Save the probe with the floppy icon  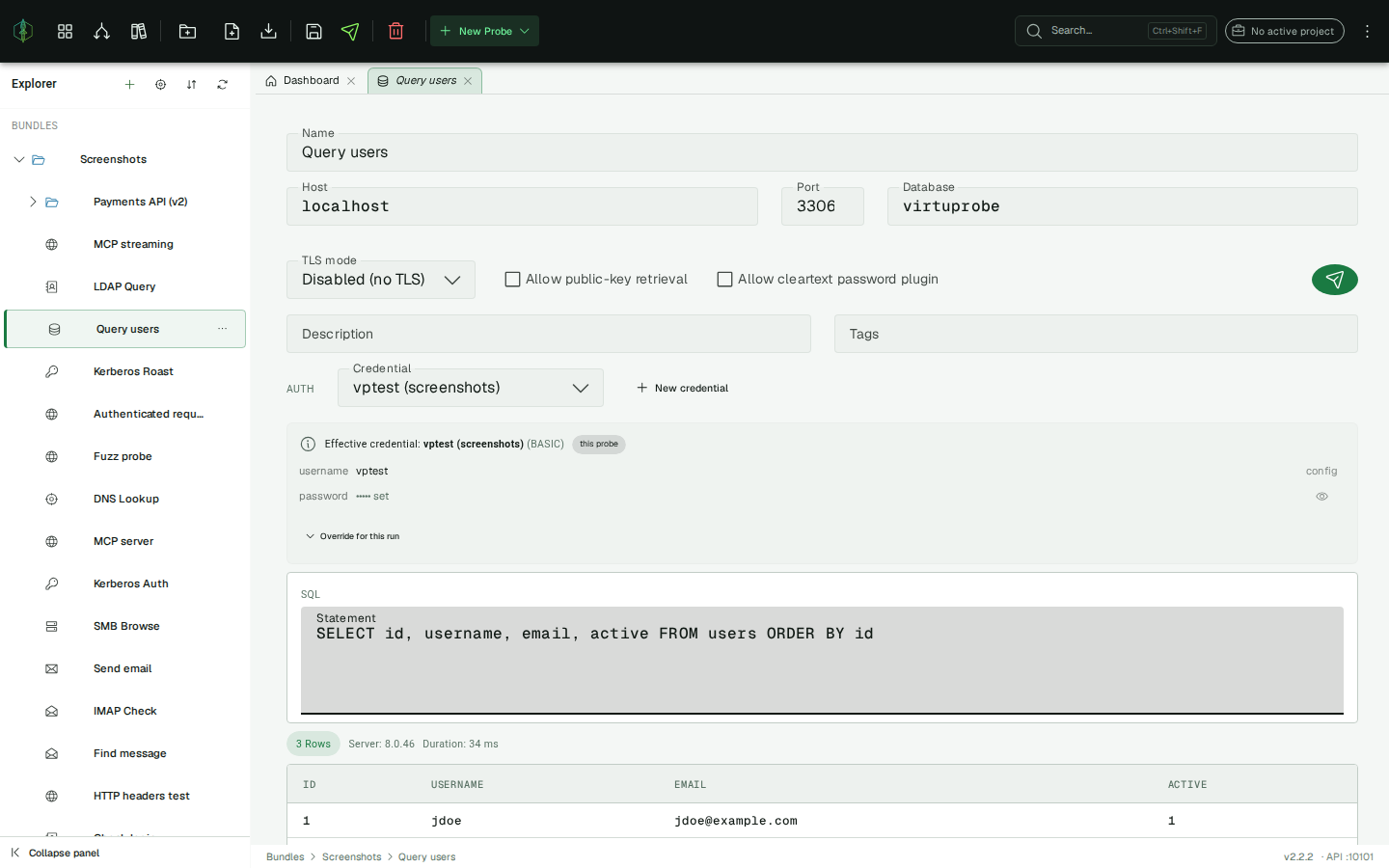(x=313, y=31)
